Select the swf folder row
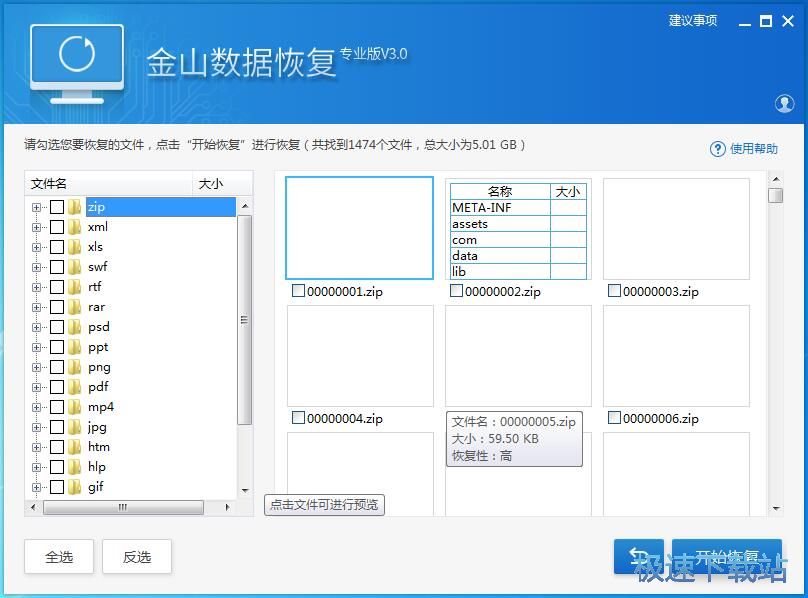 coord(97,267)
